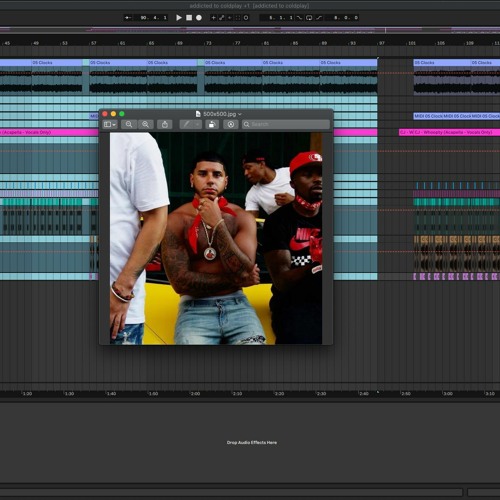Screen dimensions: 500x500
Task: Open Preview's sidebar view menu
Action: (110, 124)
